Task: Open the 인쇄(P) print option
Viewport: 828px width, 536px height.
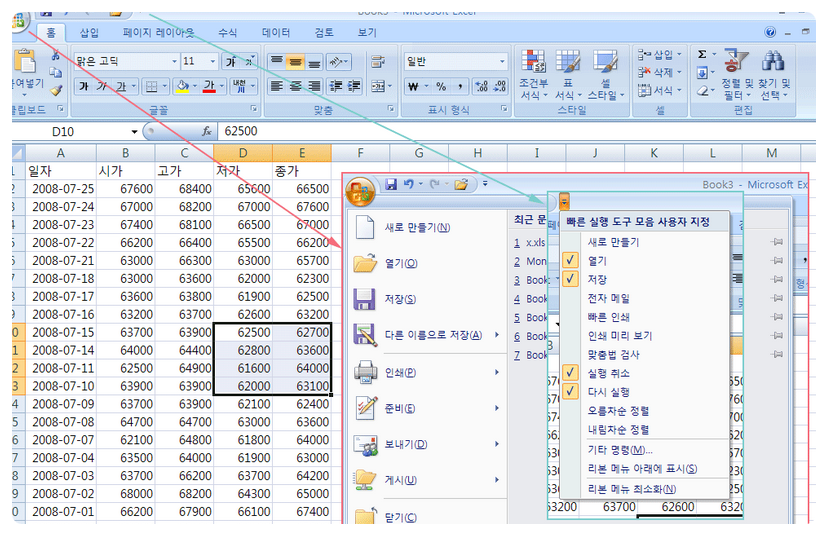Action: [x=400, y=372]
